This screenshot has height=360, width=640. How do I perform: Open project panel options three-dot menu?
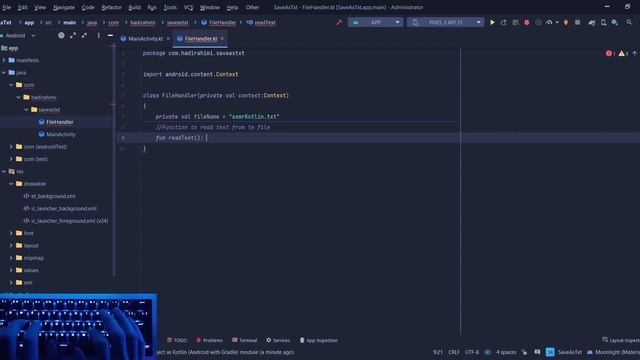pyautogui.click(x=98, y=36)
